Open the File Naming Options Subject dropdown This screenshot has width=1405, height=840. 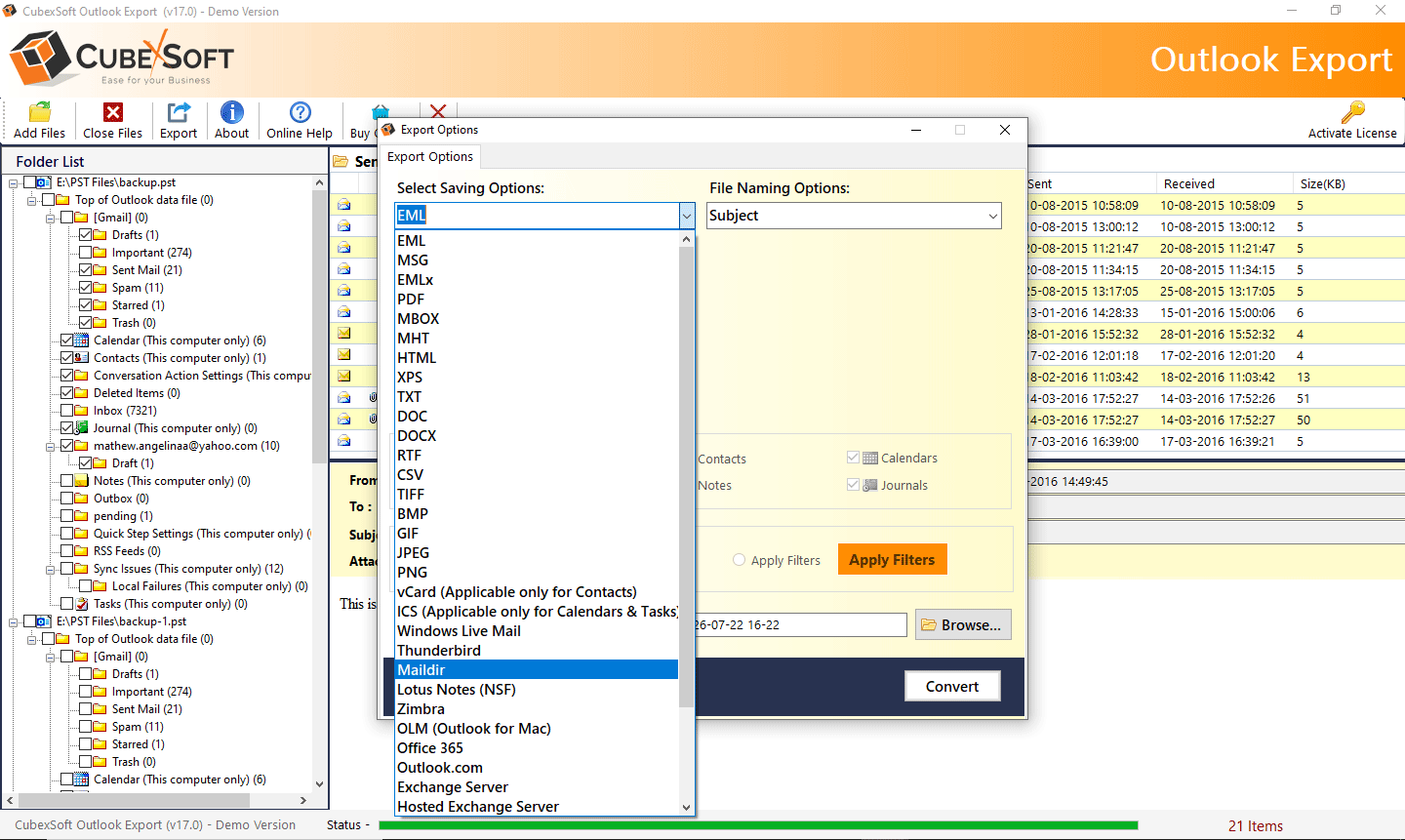854,216
